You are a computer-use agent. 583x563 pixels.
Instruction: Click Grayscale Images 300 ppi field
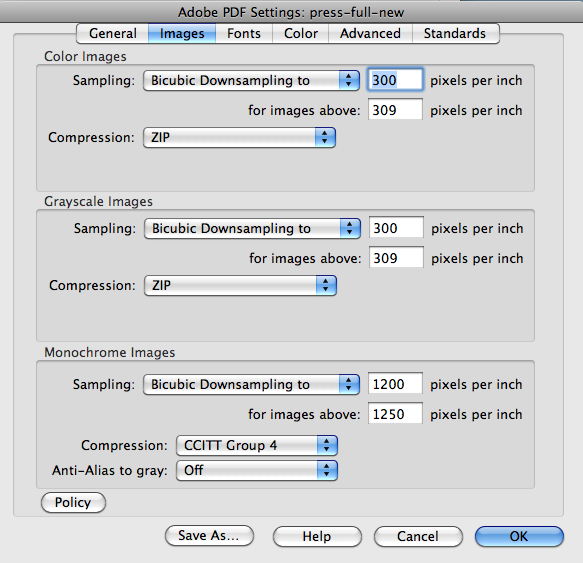click(396, 227)
